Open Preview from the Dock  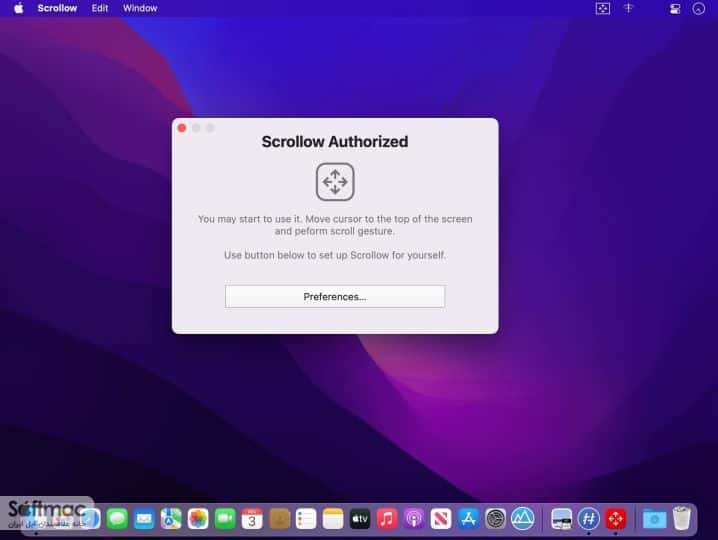[561, 519]
